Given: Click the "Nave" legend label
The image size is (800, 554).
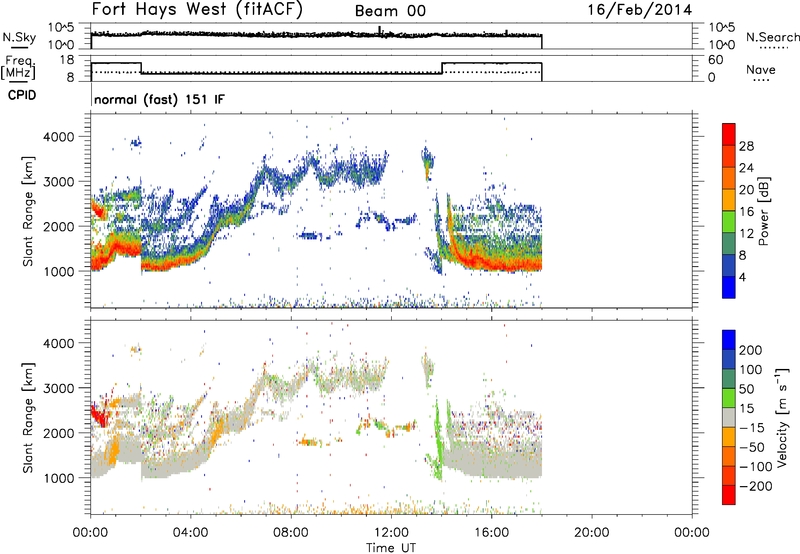Looking at the screenshot, I should (760, 69).
